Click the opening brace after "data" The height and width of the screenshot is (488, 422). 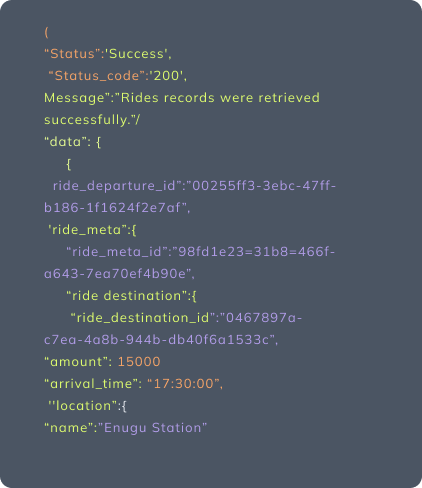(98, 142)
